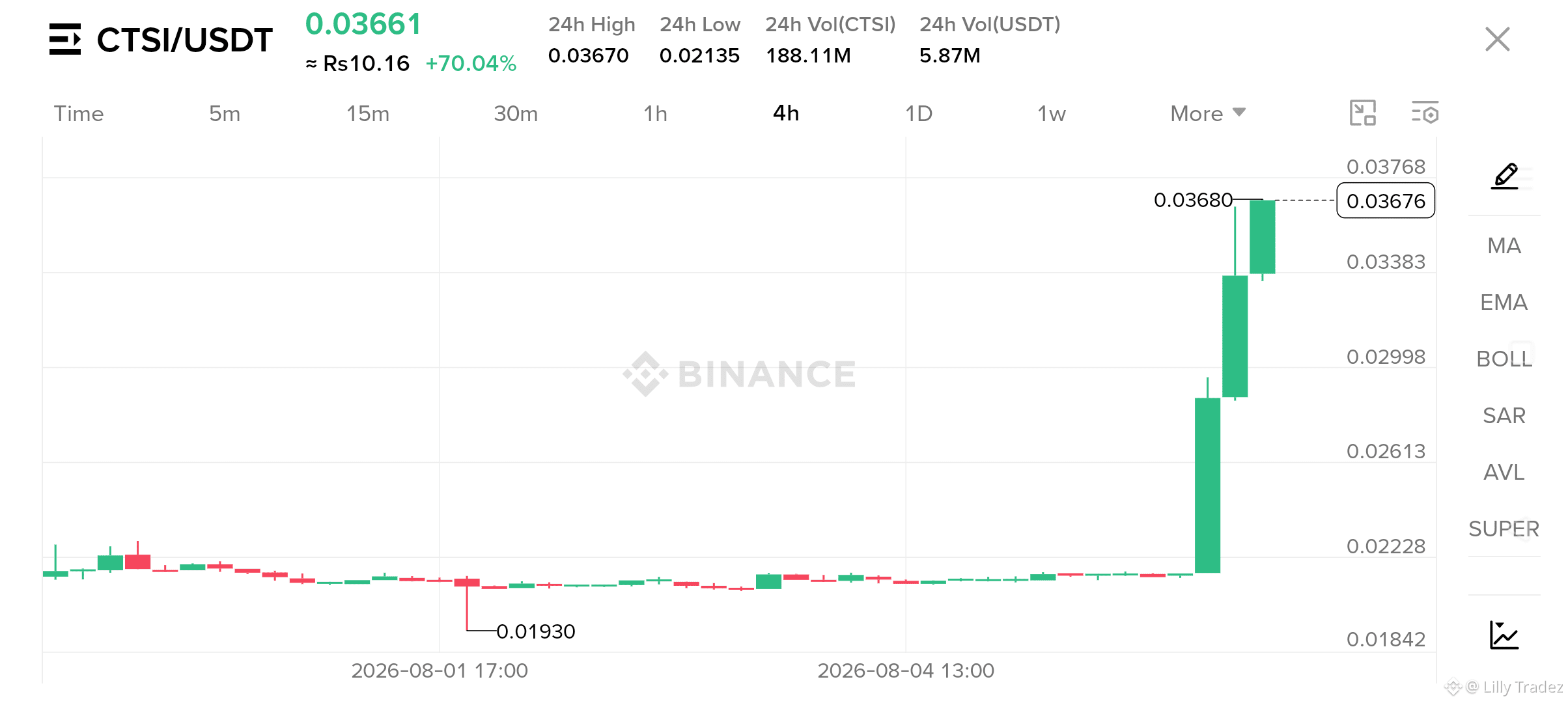Click the shrink chart layout icon
Image resolution: width=1568 pixels, height=703 pixels.
pyautogui.click(x=1363, y=113)
